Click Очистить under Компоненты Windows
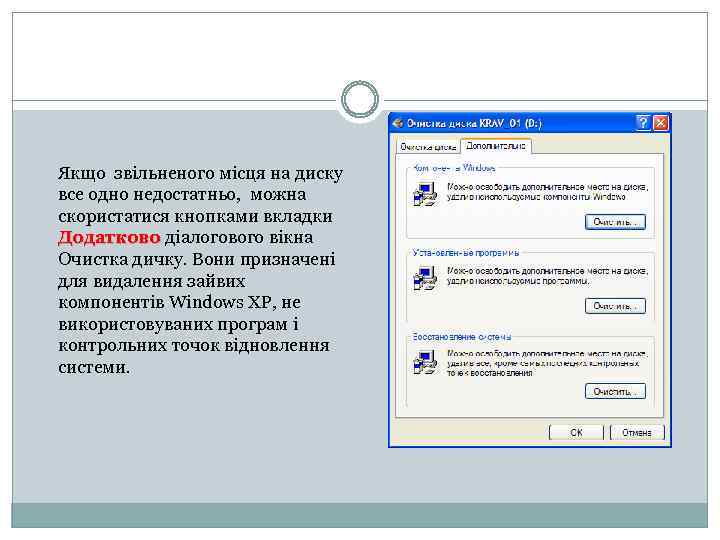 pyautogui.click(x=615, y=222)
